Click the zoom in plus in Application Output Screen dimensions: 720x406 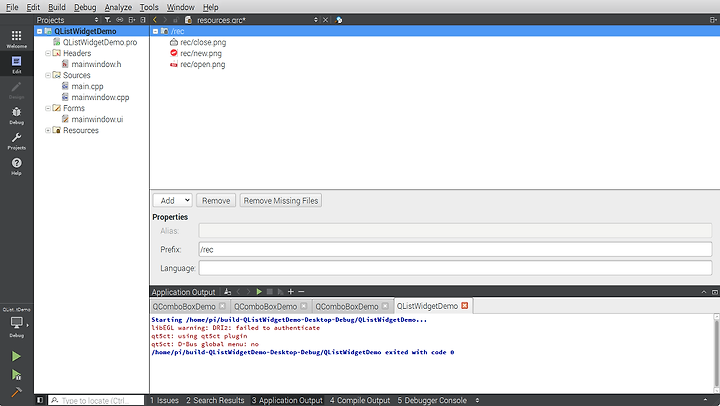290,292
